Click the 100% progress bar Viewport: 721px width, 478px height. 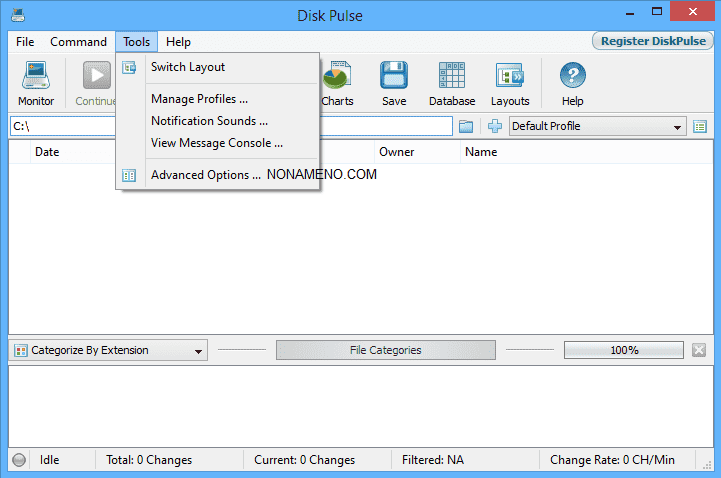coord(624,350)
